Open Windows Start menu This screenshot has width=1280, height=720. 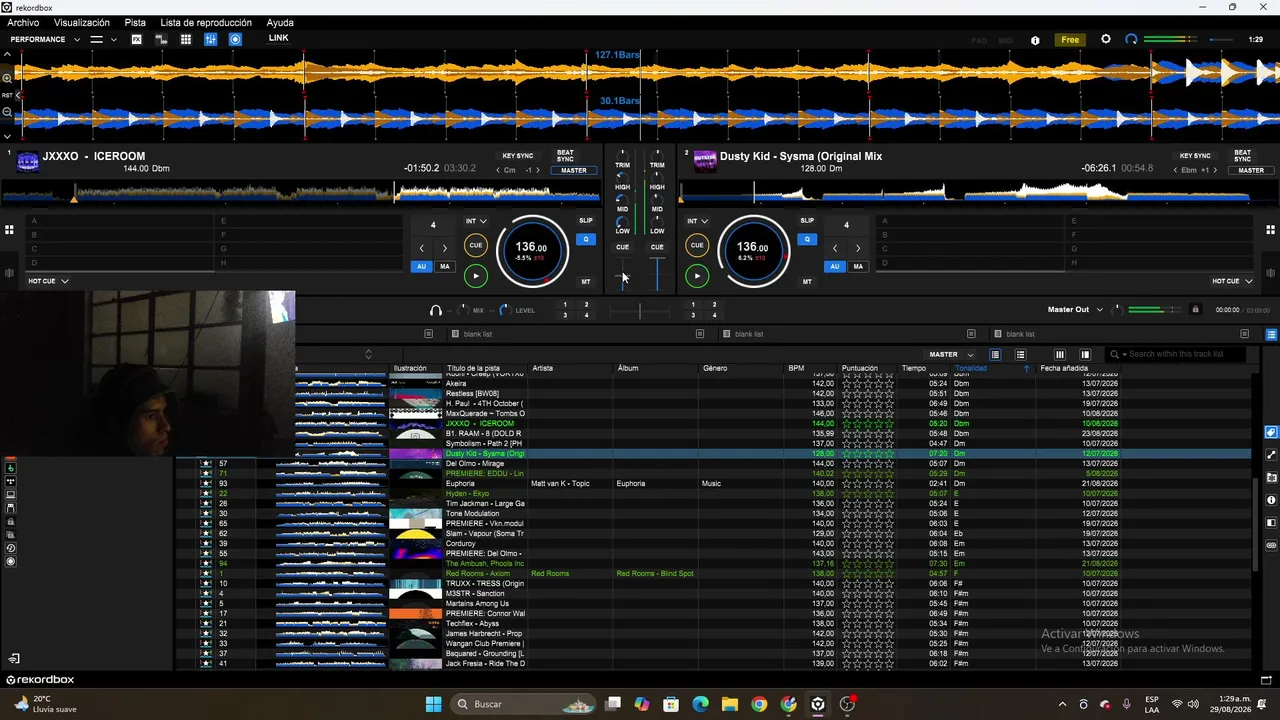(x=433, y=704)
